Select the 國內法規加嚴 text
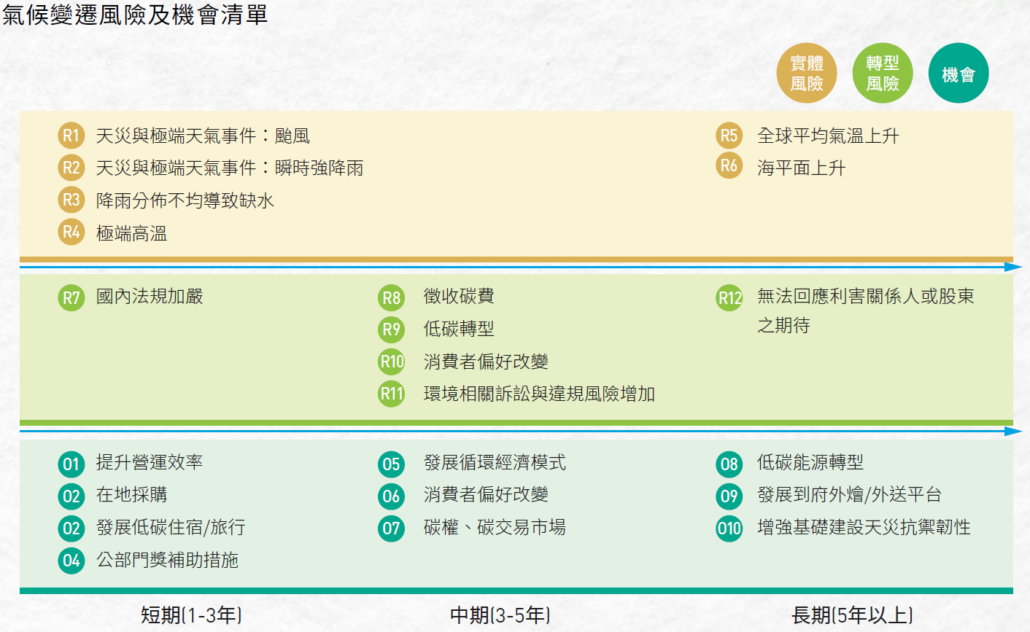 [149, 296]
